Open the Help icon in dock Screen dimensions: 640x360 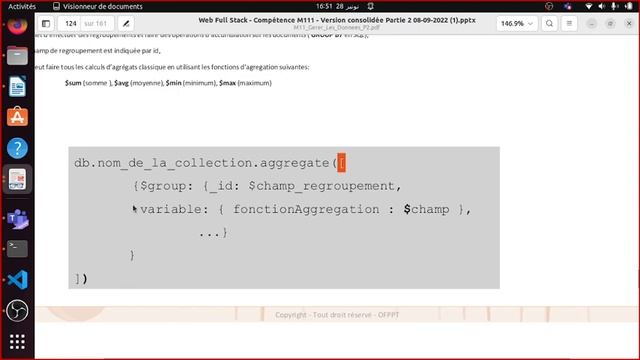tap(17, 148)
